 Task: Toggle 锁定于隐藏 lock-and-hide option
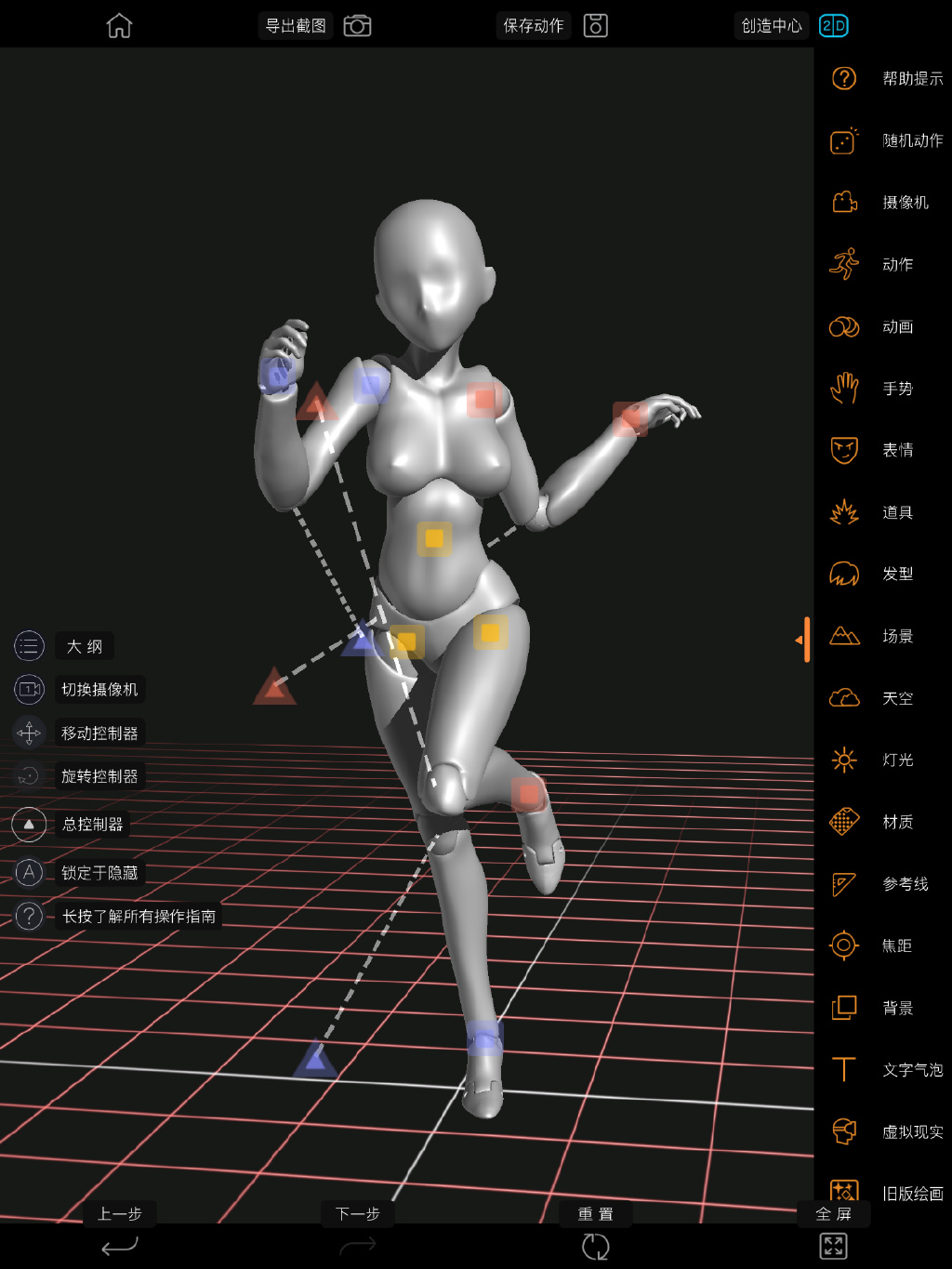click(29, 872)
